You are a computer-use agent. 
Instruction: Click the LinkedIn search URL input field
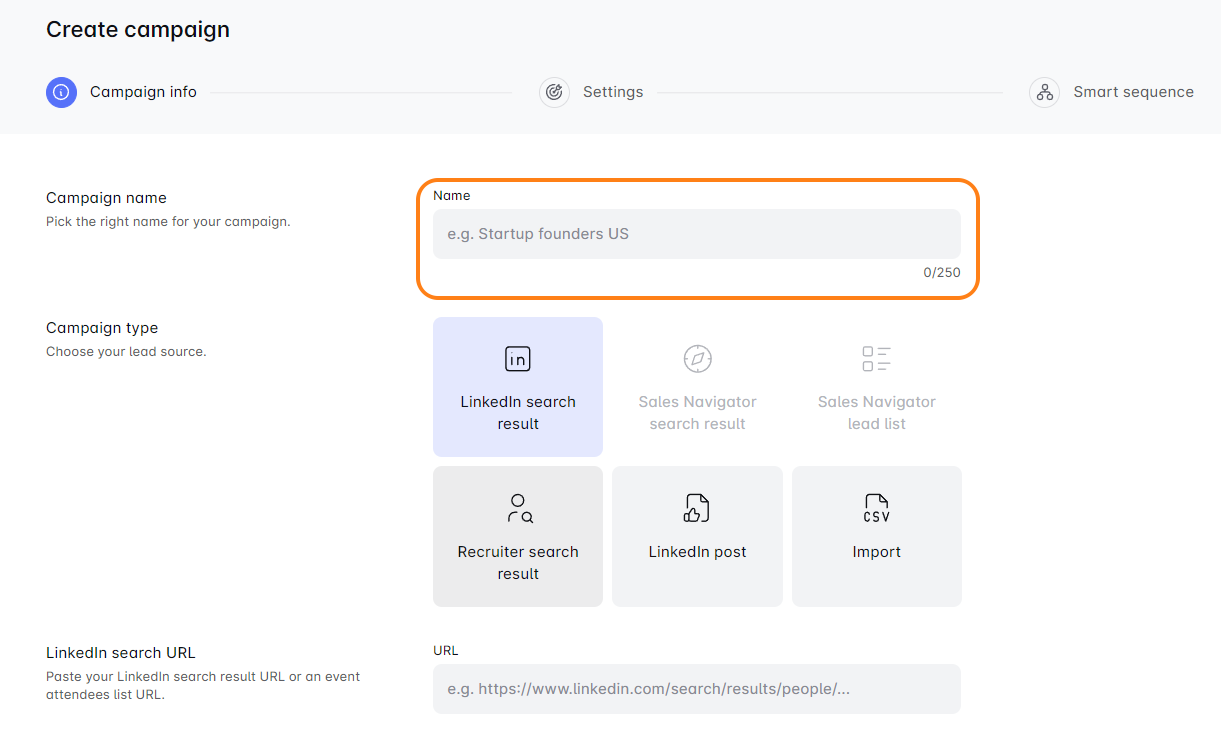tap(696, 689)
